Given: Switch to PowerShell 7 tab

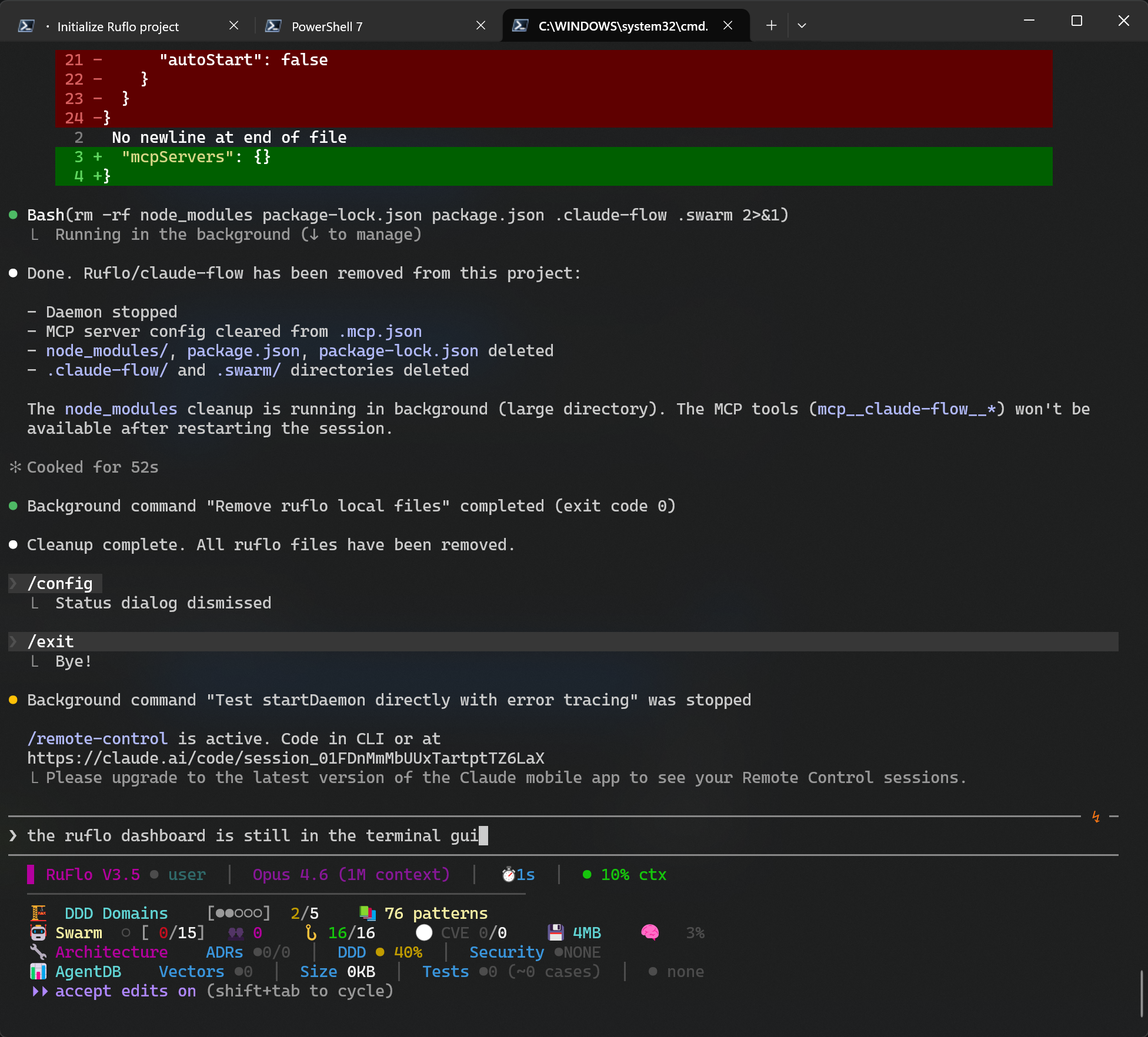Looking at the screenshot, I should pyautogui.click(x=327, y=26).
